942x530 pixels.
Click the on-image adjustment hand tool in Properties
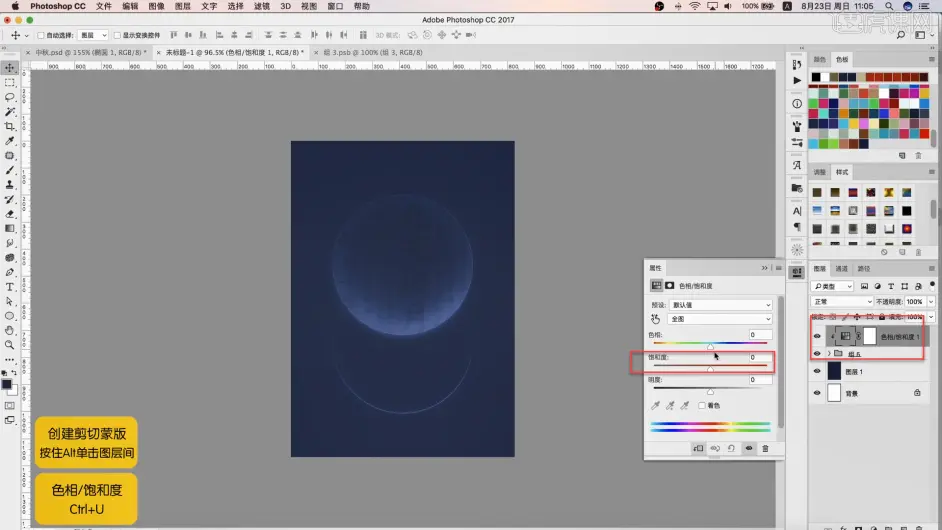pos(655,319)
